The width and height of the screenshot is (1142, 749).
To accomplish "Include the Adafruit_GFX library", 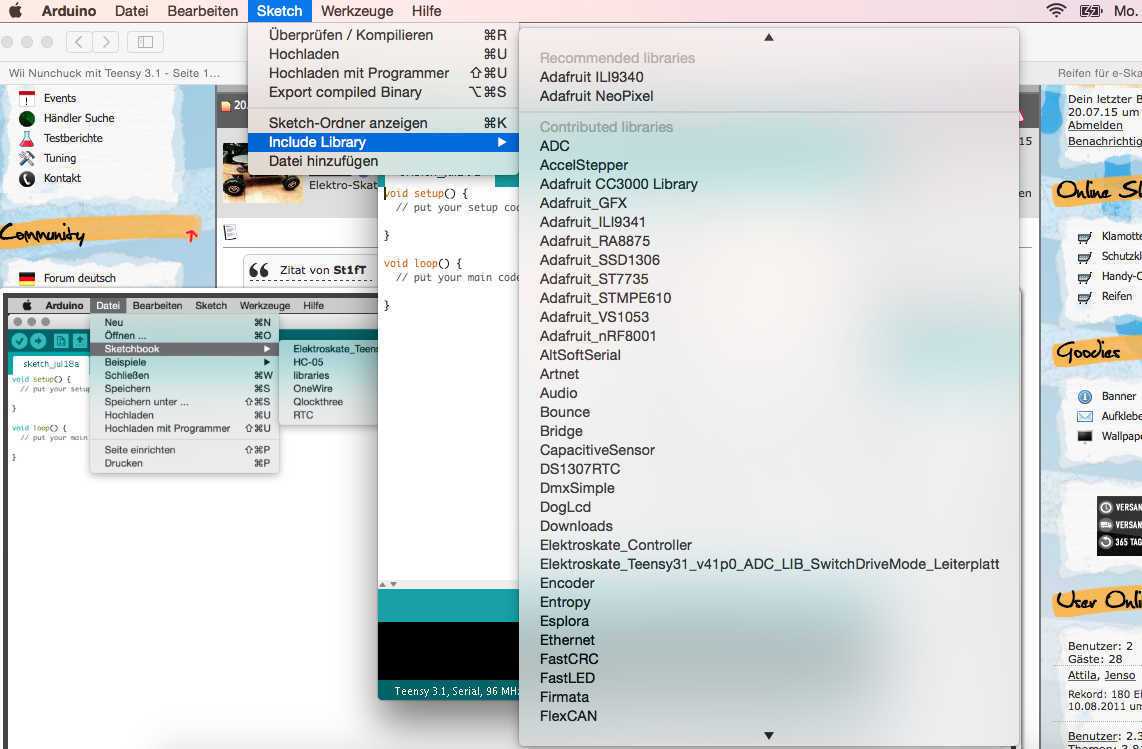I will coord(768,203).
